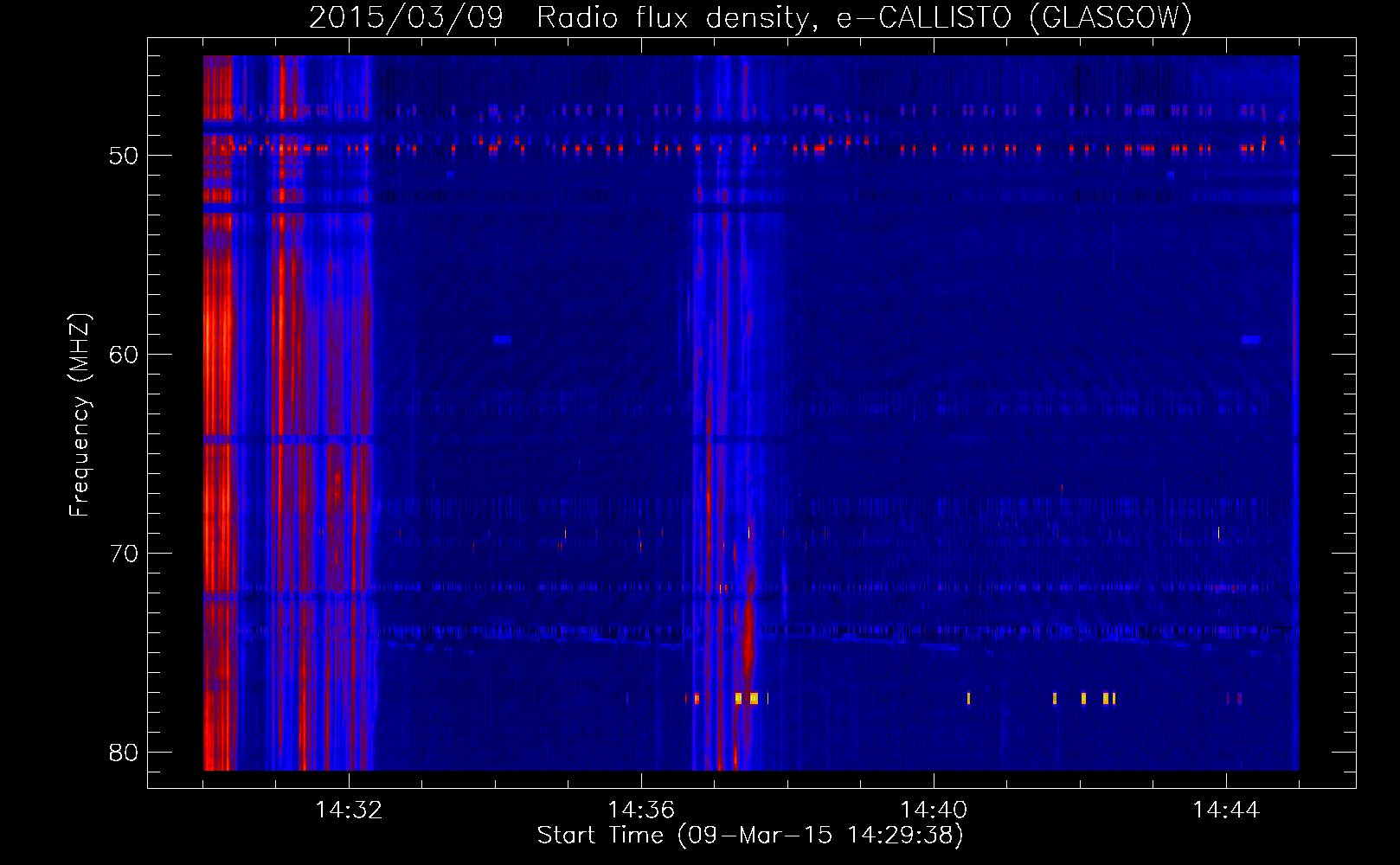Viewport: 1400px width, 865px height.
Task: Click the 'Start Time (09-Mar-15 14:29:38)' axis label
Action: click(750, 835)
